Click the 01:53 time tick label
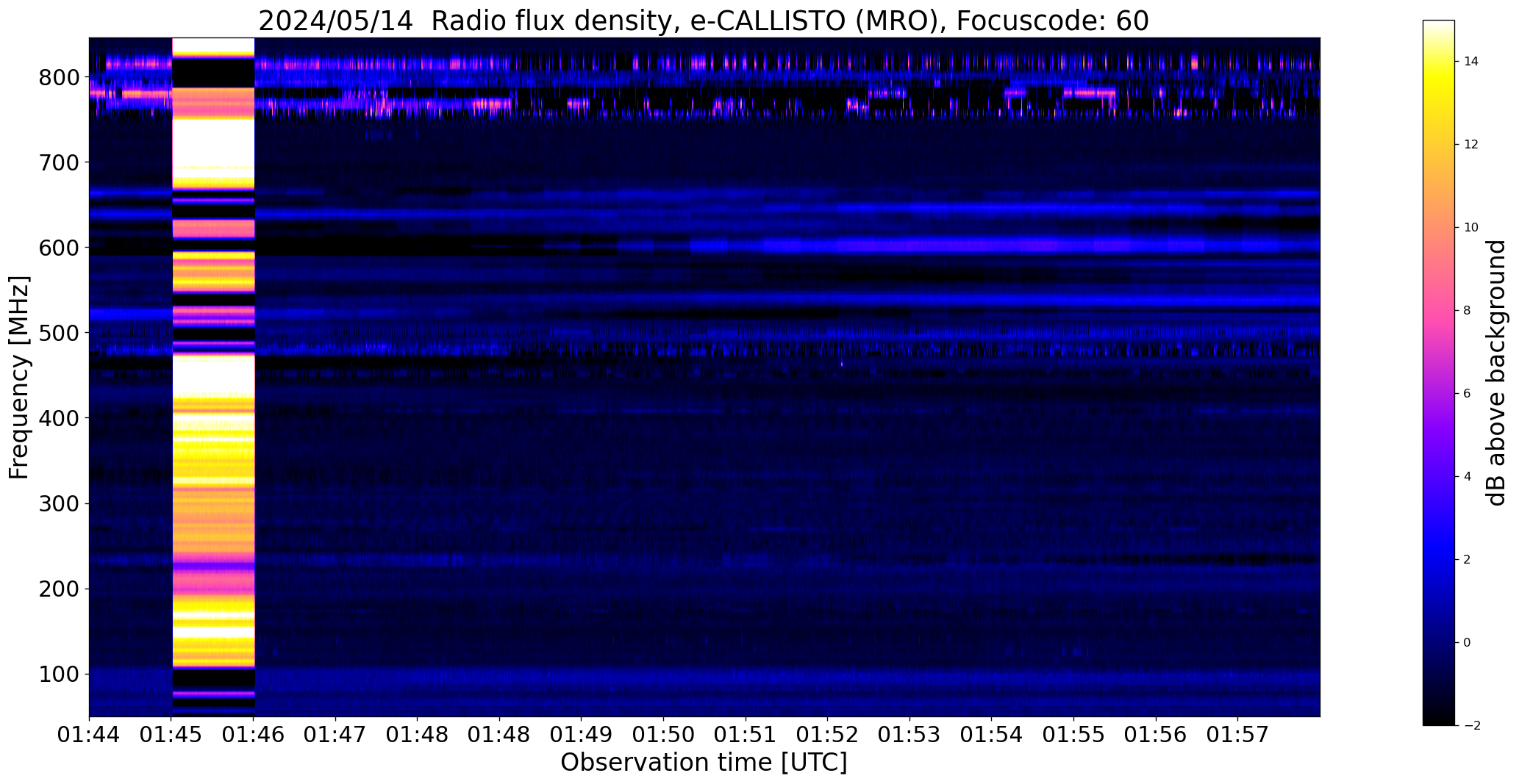Viewport: 1519px width, 784px height. click(910, 735)
